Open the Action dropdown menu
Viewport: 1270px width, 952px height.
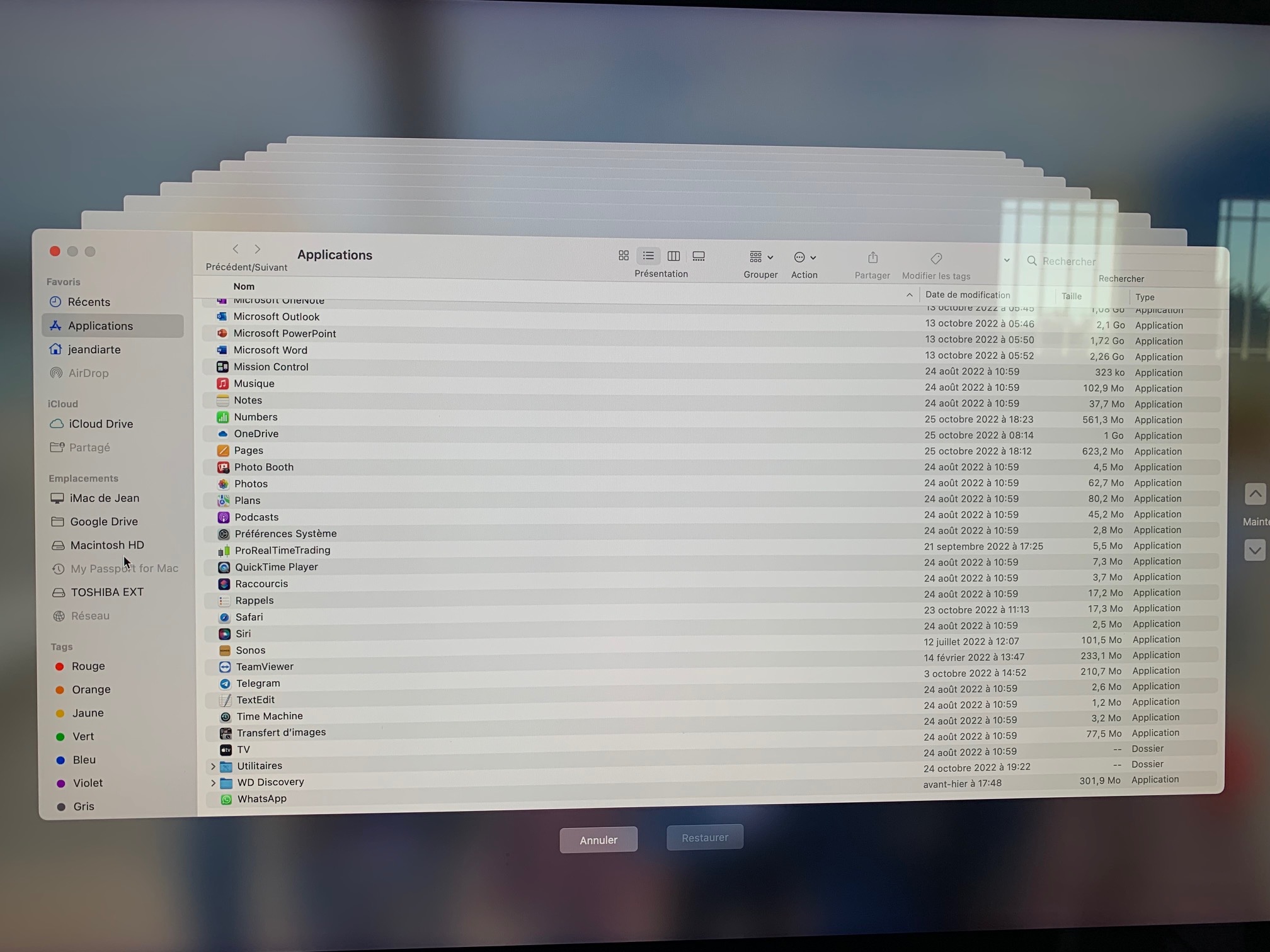click(804, 258)
